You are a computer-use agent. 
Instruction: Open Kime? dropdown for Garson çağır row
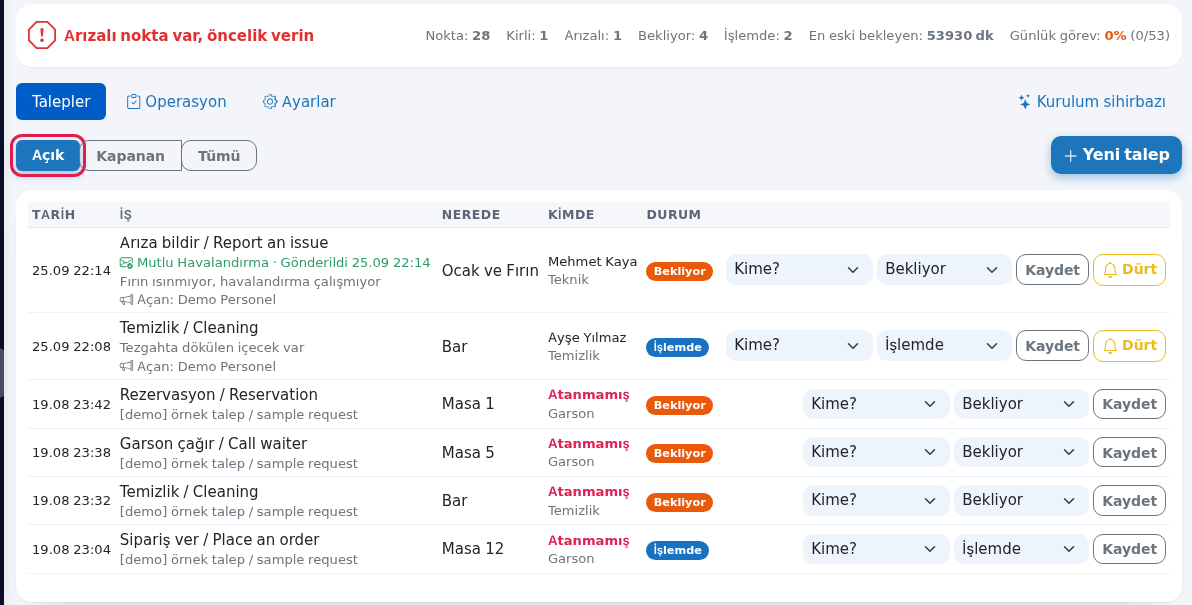click(x=876, y=452)
